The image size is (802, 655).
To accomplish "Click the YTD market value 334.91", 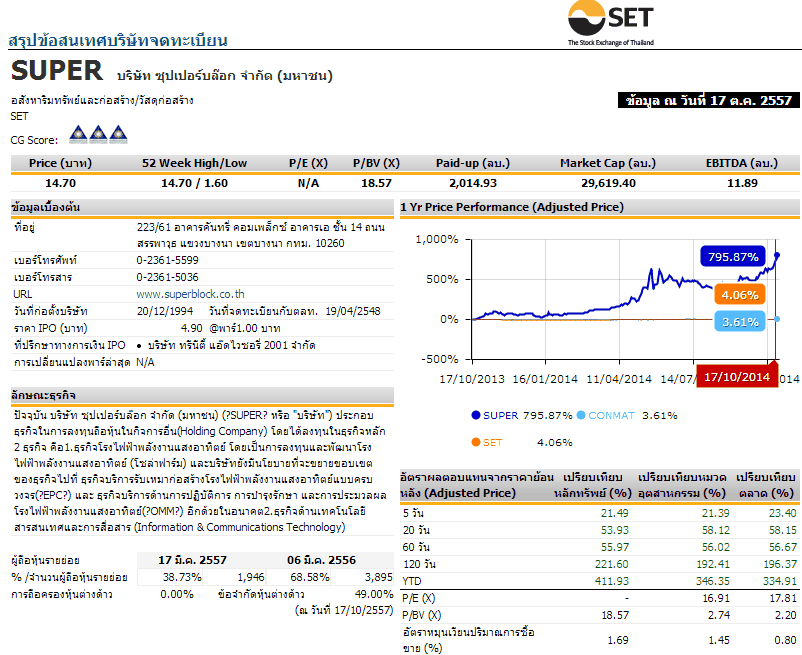I will [x=779, y=581].
